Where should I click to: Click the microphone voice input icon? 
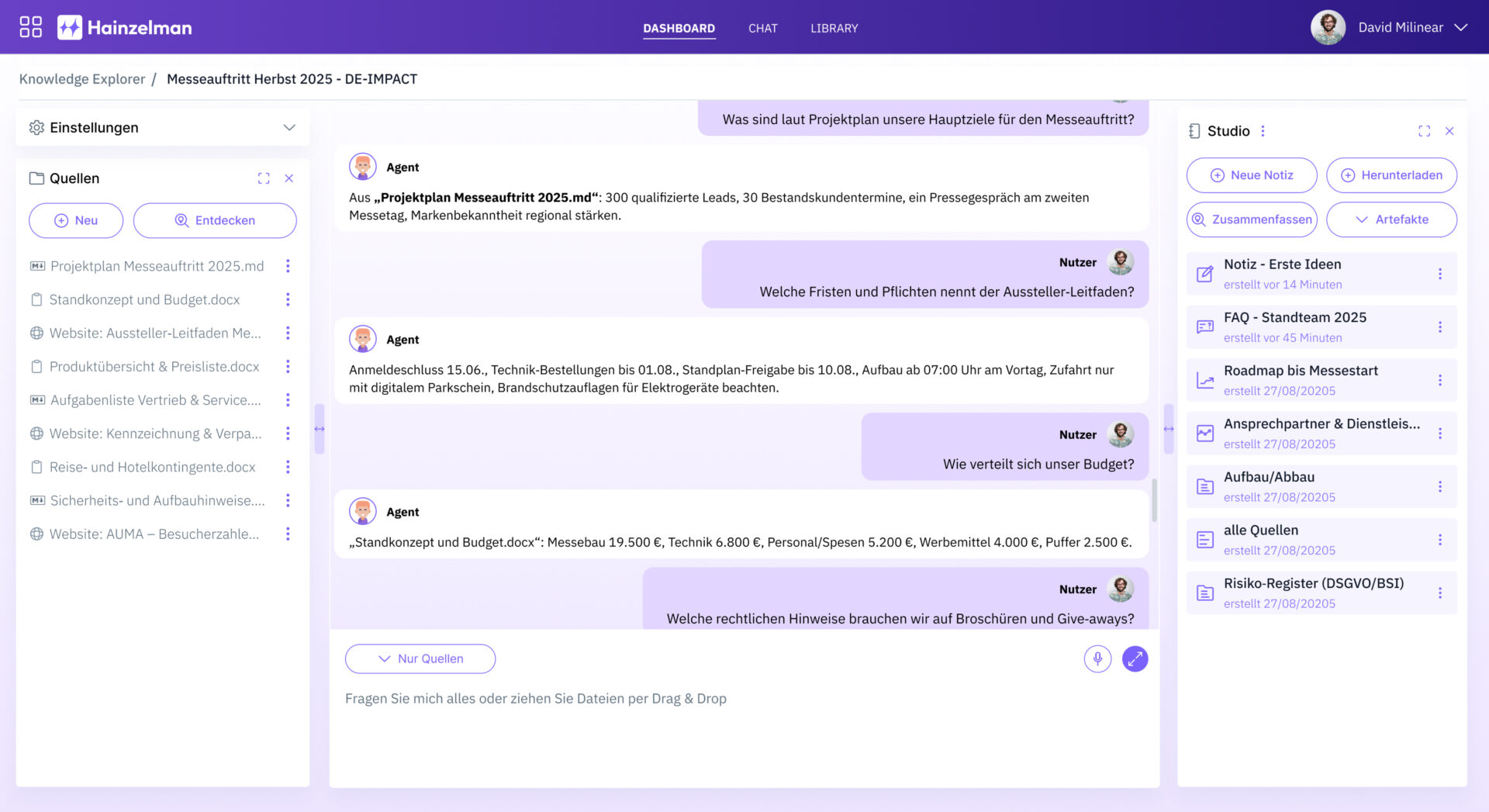(1097, 658)
